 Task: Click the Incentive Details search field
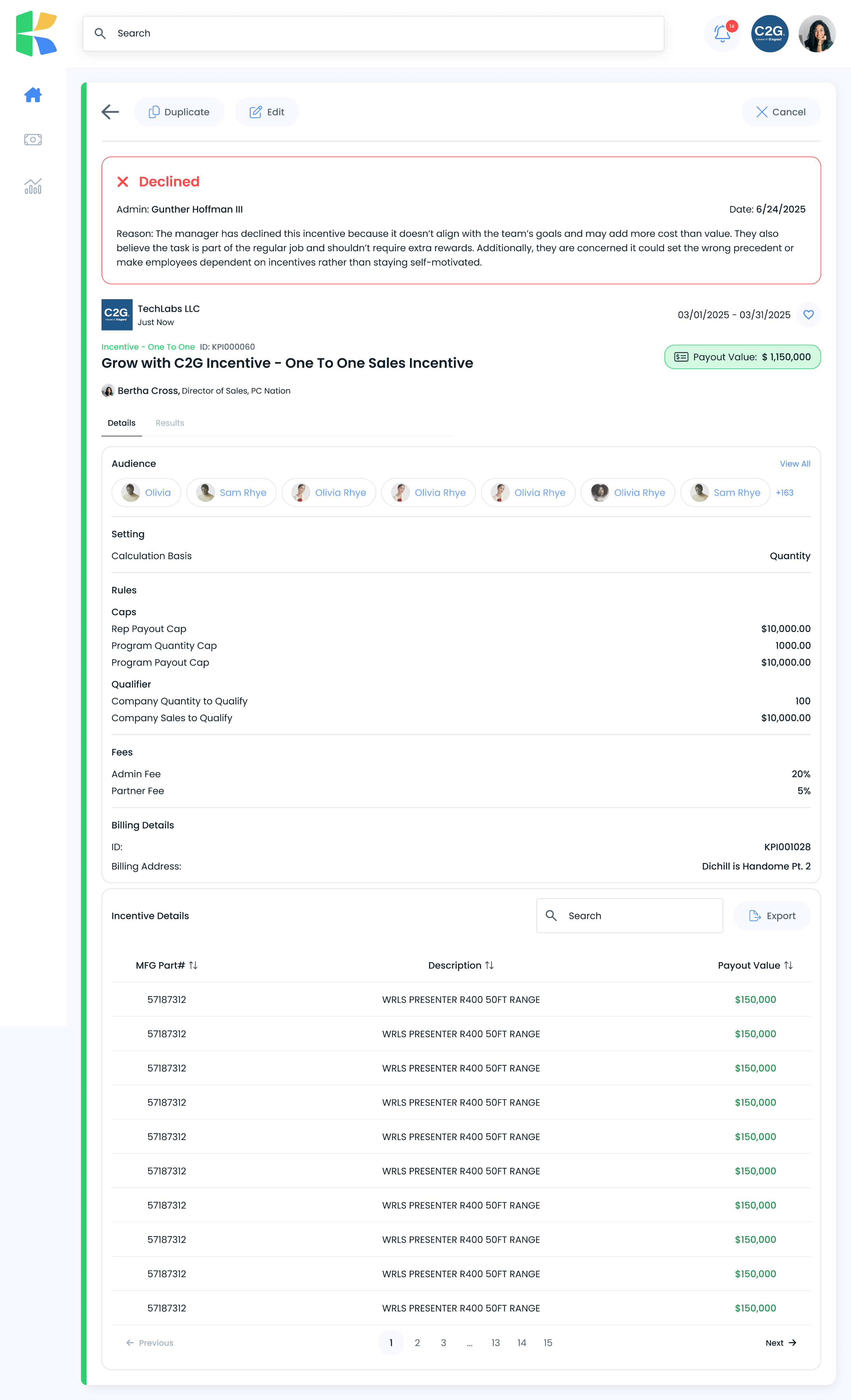pos(629,915)
